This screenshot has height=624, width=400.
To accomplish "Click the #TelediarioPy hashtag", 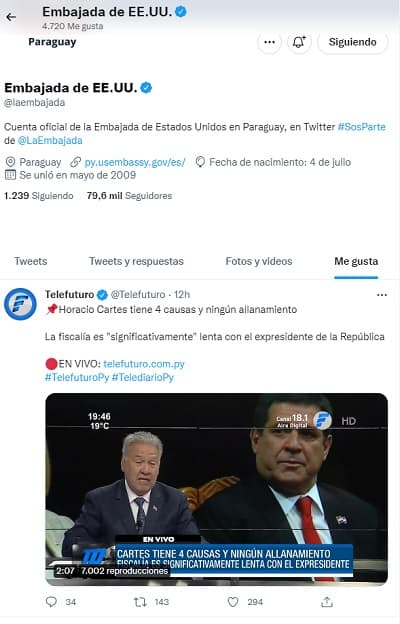I will tap(142, 377).
